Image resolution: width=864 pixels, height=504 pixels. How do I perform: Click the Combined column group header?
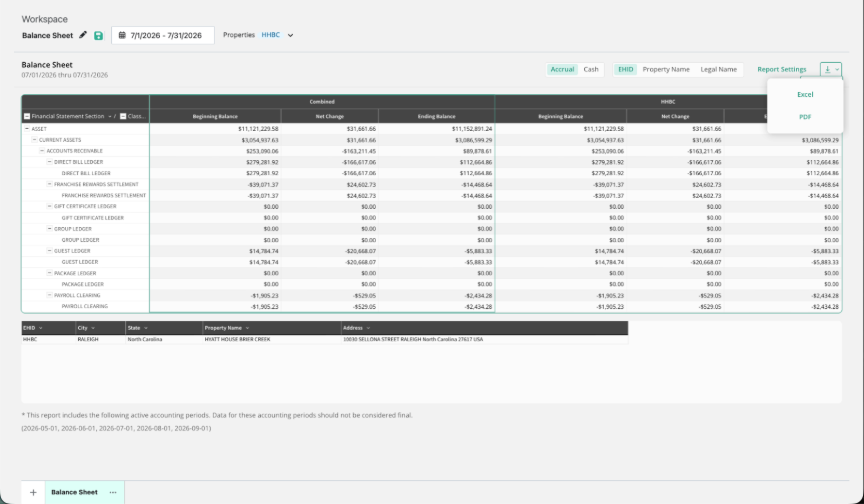coord(322,102)
